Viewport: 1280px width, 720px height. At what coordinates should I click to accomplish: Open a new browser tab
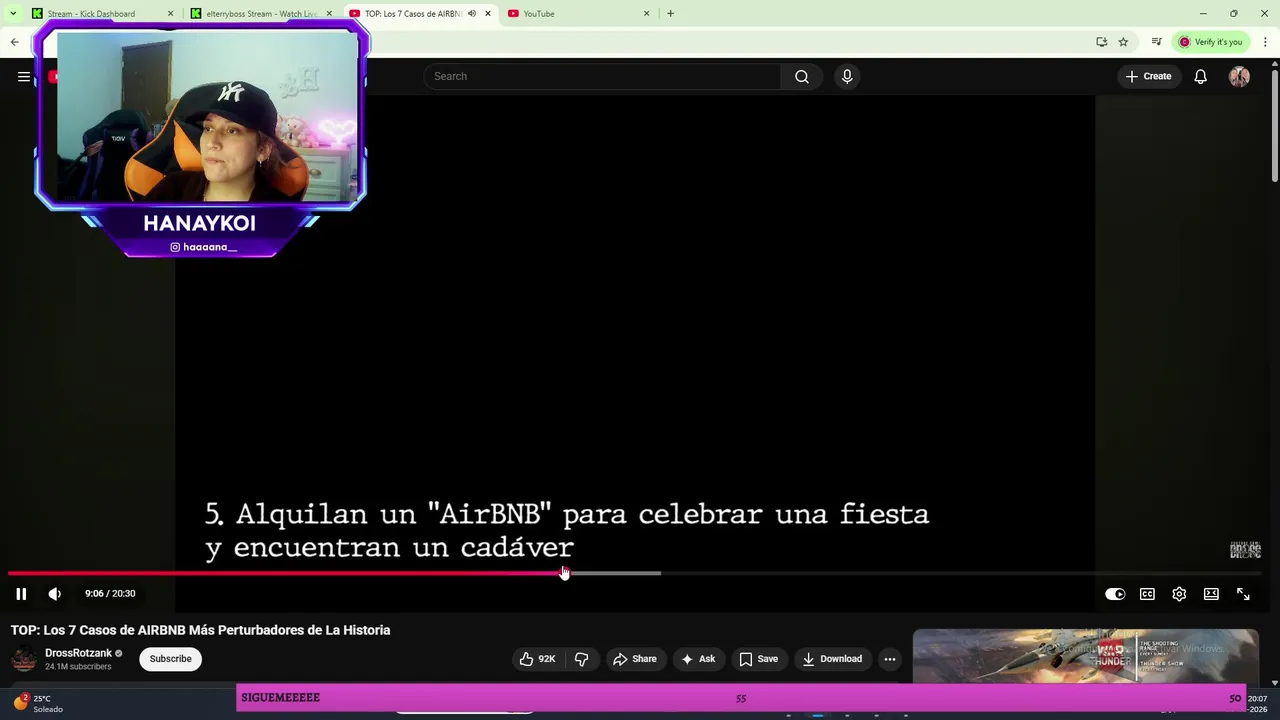coord(670,14)
